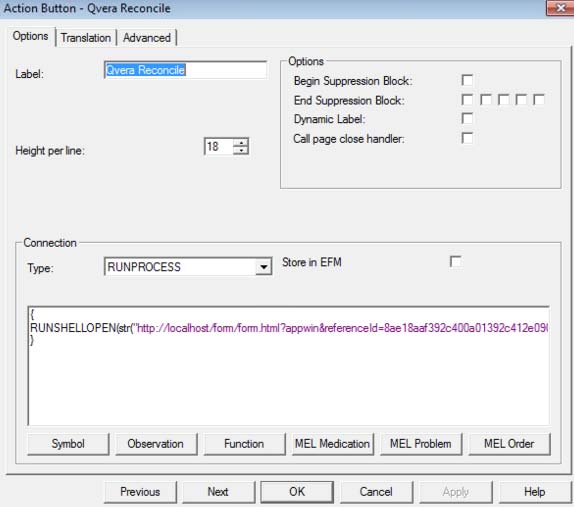Go to the Previous item
Viewport: 574px width, 507px height.
click(x=140, y=492)
